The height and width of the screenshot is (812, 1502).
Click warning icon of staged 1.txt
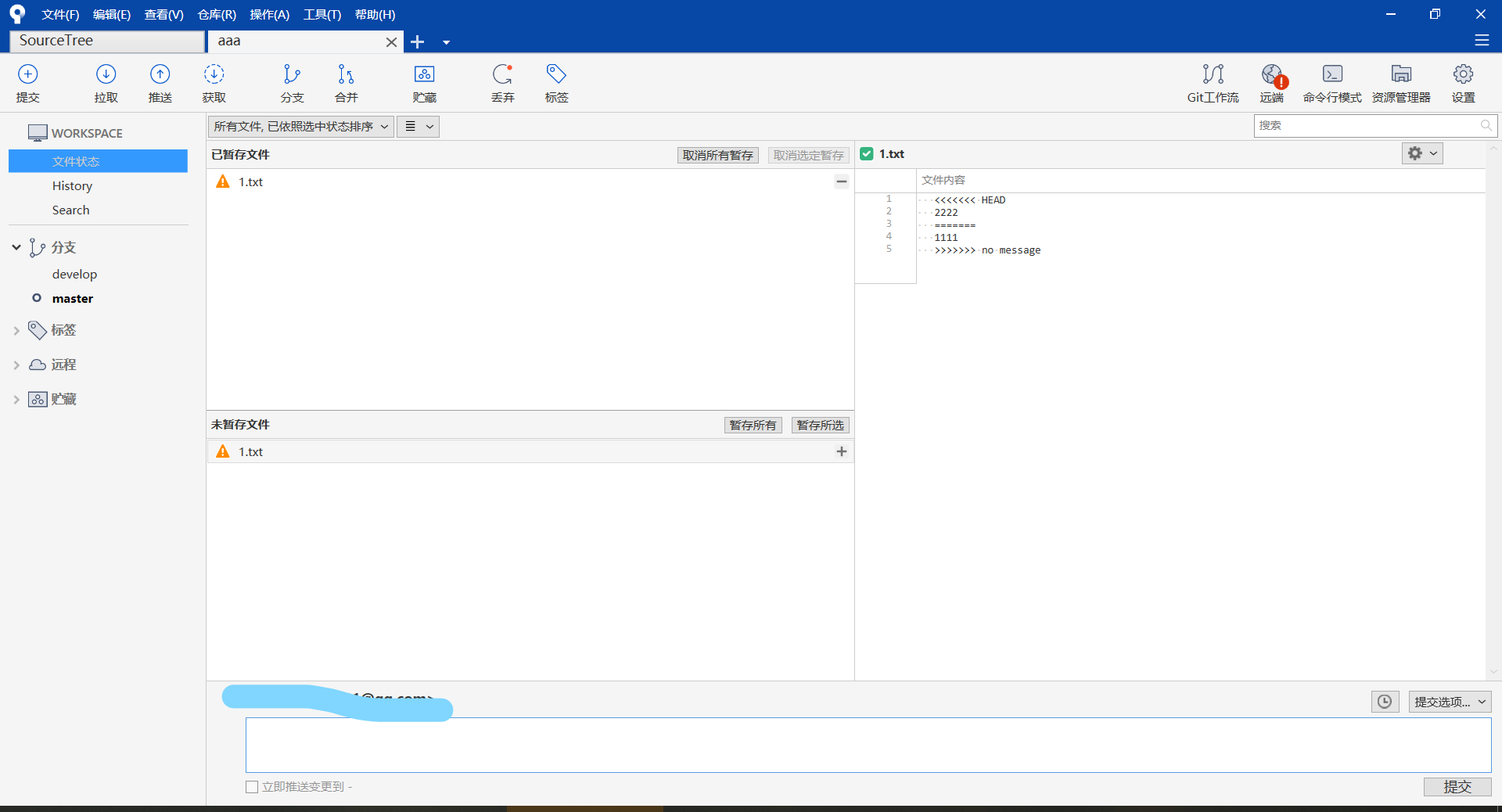[223, 181]
